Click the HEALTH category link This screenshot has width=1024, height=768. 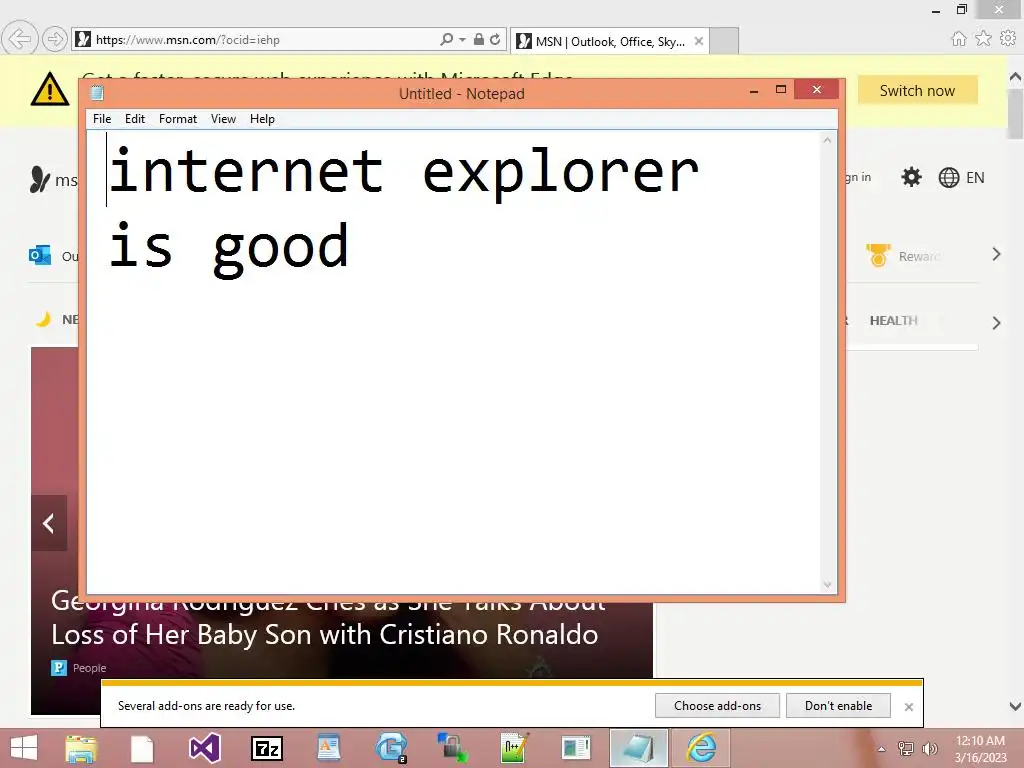tap(893, 321)
